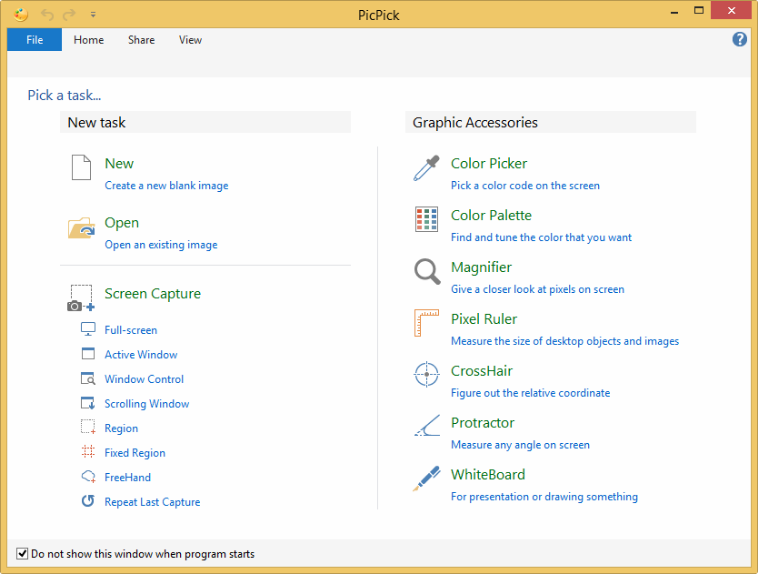The image size is (758, 574).
Task: Open the help question mark button
Action: tap(740, 40)
